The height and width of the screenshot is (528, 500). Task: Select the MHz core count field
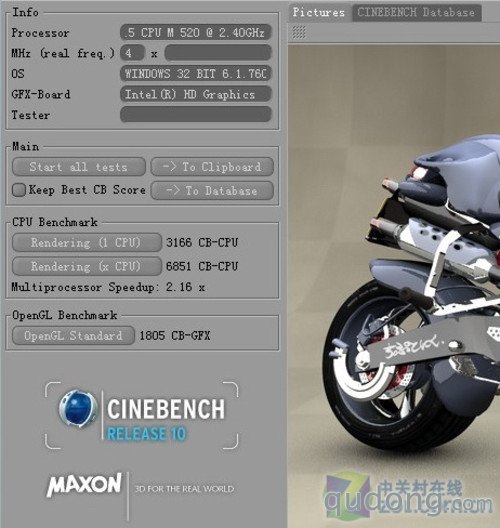point(132,53)
